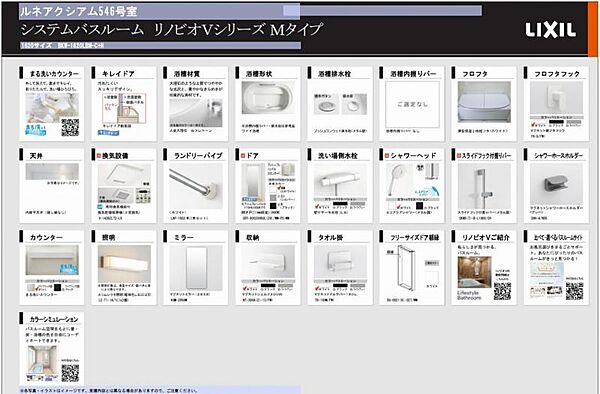Viewport: 600px width, 394px height.
Task: Open the Lifestyle Bathroom photo in リノビオVご紹介
Action: (474, 272)
